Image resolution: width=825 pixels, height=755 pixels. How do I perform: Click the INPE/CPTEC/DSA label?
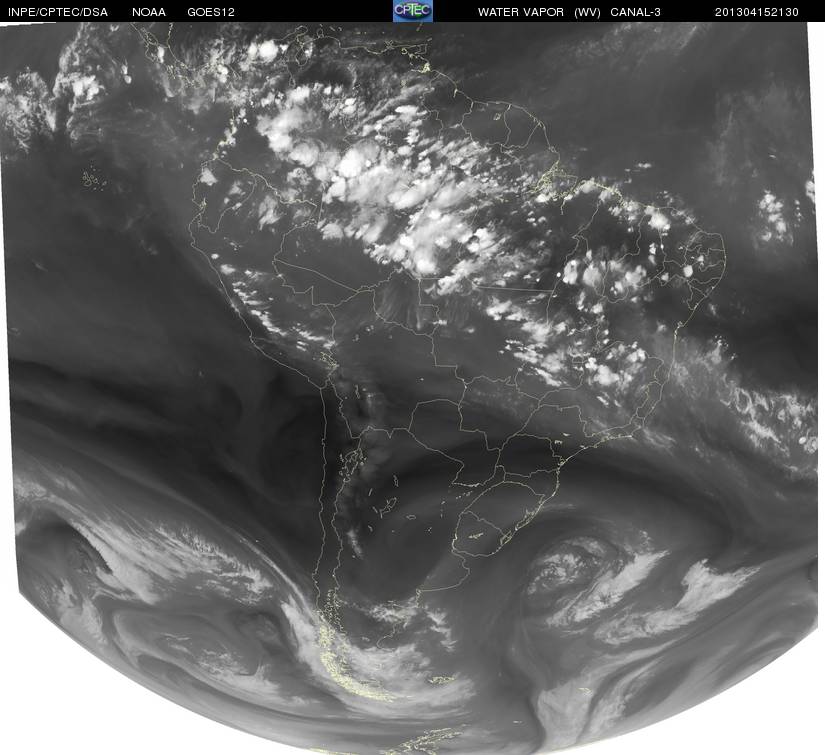pos(57,12)
